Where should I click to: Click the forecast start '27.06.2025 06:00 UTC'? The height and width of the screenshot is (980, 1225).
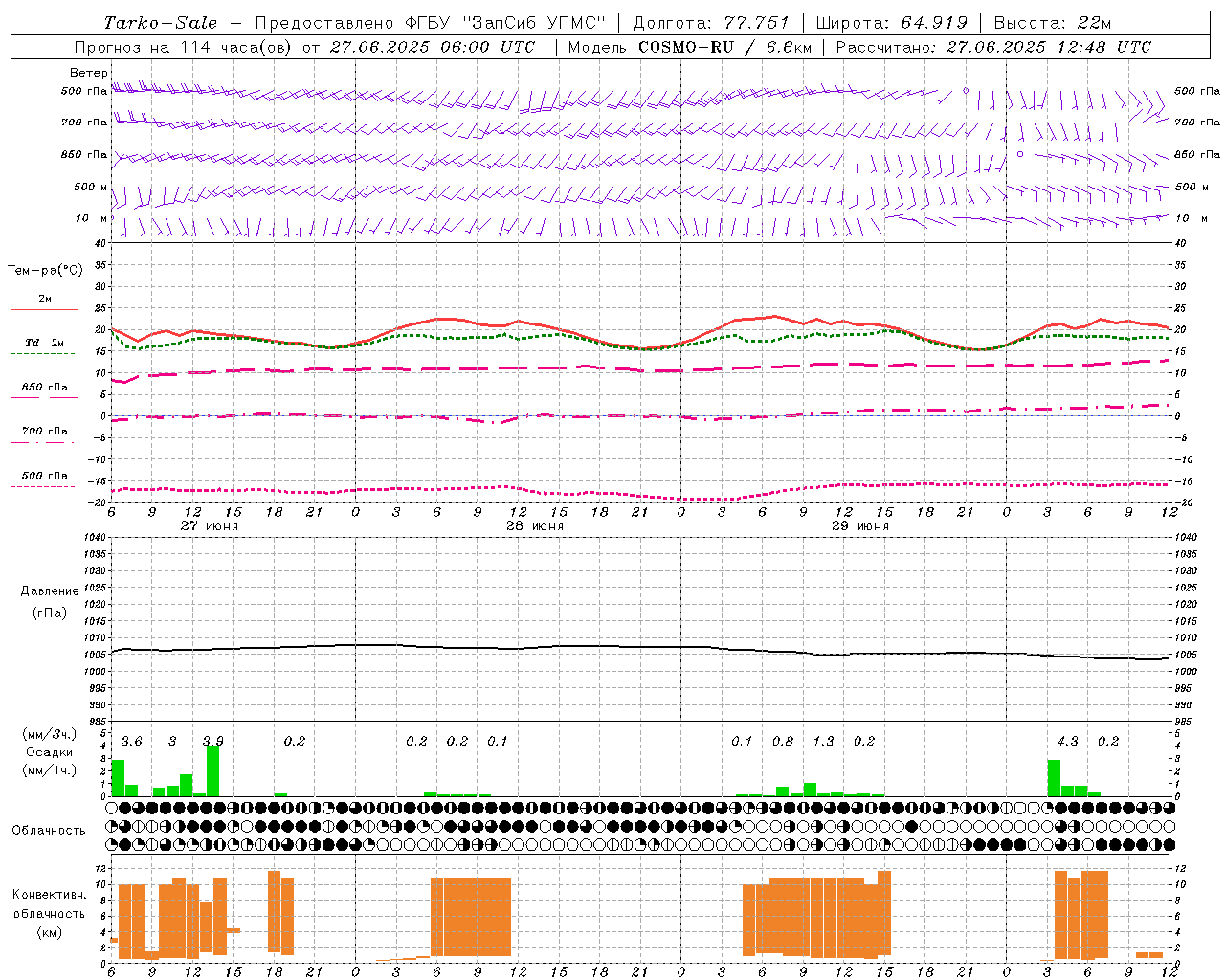point(433,47)
